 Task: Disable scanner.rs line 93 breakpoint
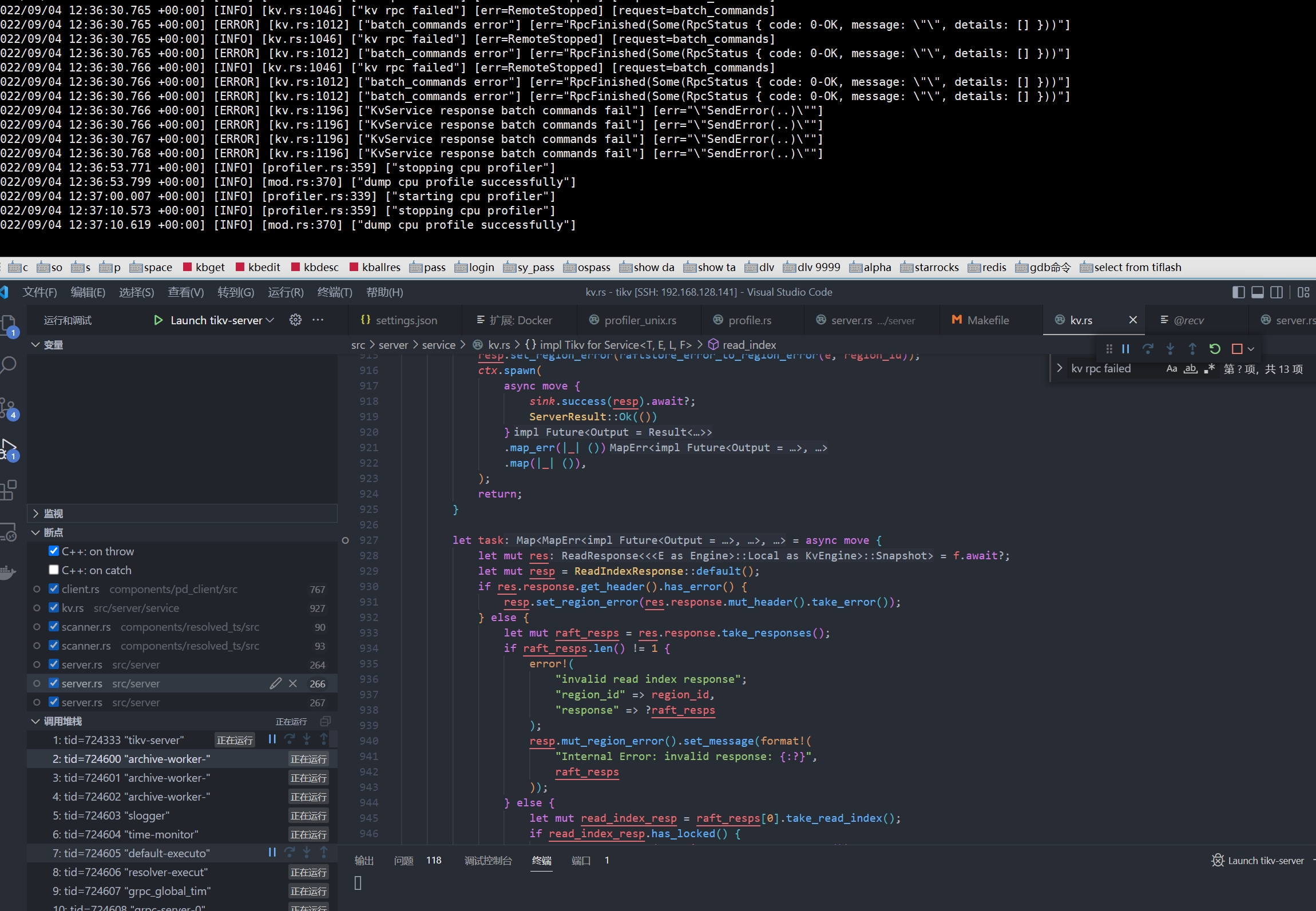coord(54,645)
